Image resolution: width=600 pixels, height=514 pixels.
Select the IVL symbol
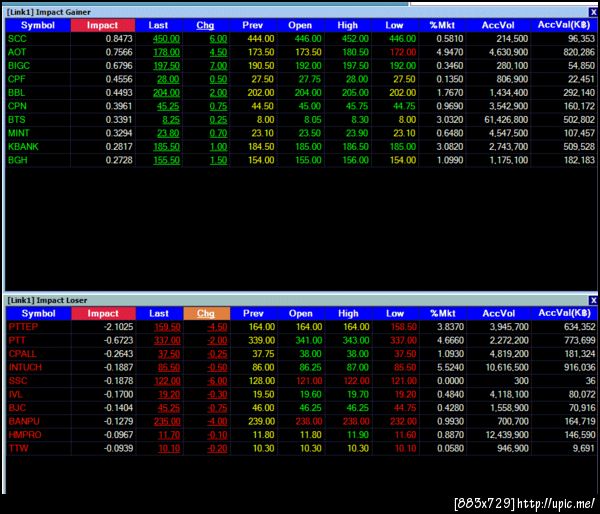click(16, 395)
